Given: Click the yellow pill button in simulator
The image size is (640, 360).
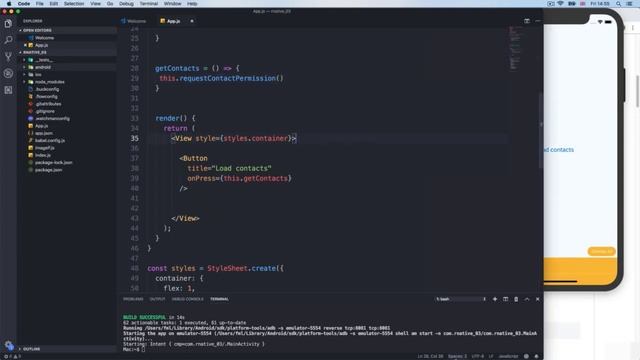Looking at the screenshot, I should pyautogui.click(x=601, y=251).
